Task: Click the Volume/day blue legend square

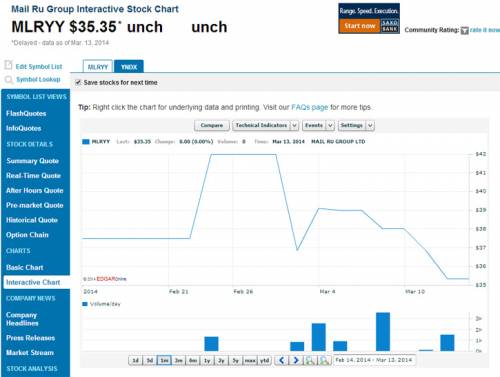Action: pos(85,304)
